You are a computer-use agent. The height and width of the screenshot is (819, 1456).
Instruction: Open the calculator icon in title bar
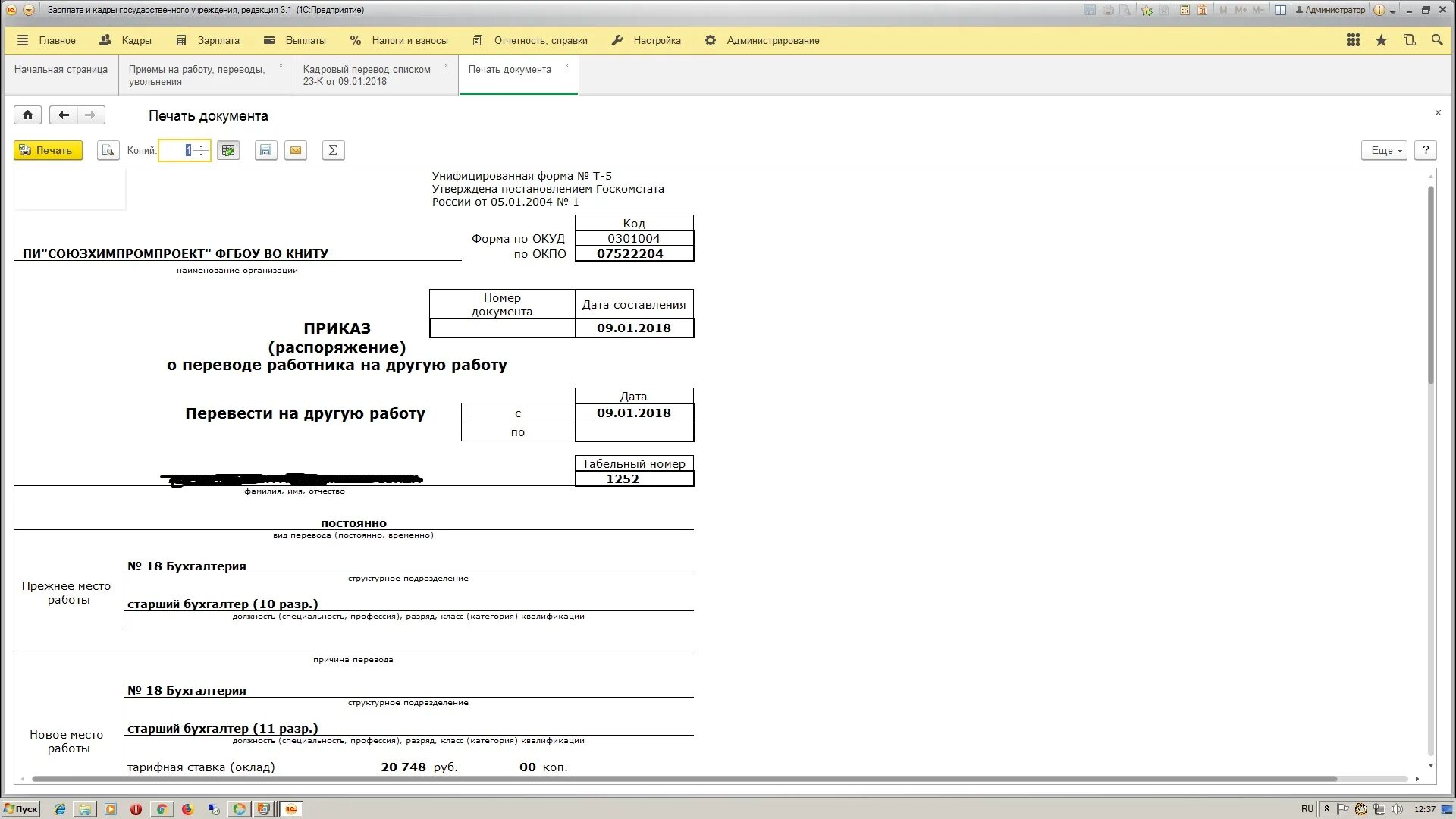click(1185, 10)
